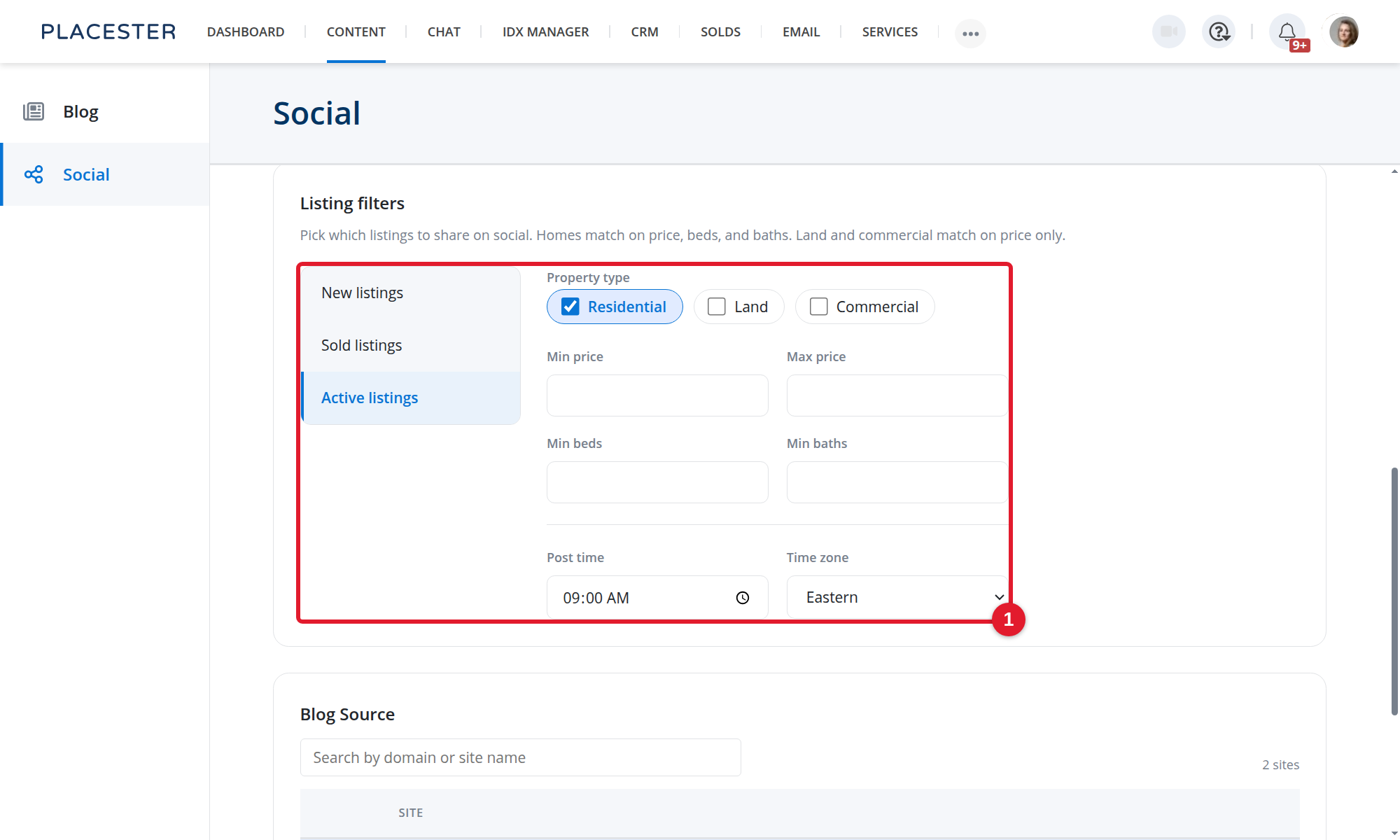Click the '2 sites' count text
1400x840 pixels.
1281,764
